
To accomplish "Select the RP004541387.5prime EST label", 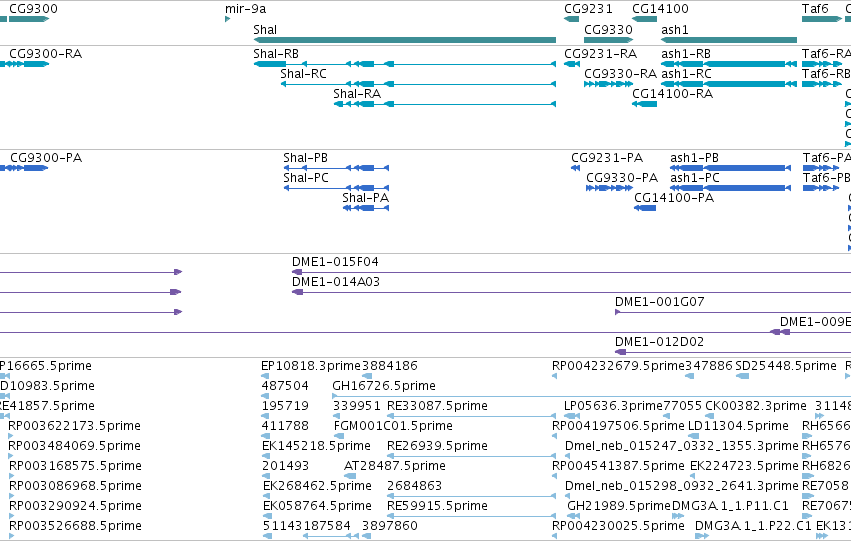I will [x=618, y=467].
